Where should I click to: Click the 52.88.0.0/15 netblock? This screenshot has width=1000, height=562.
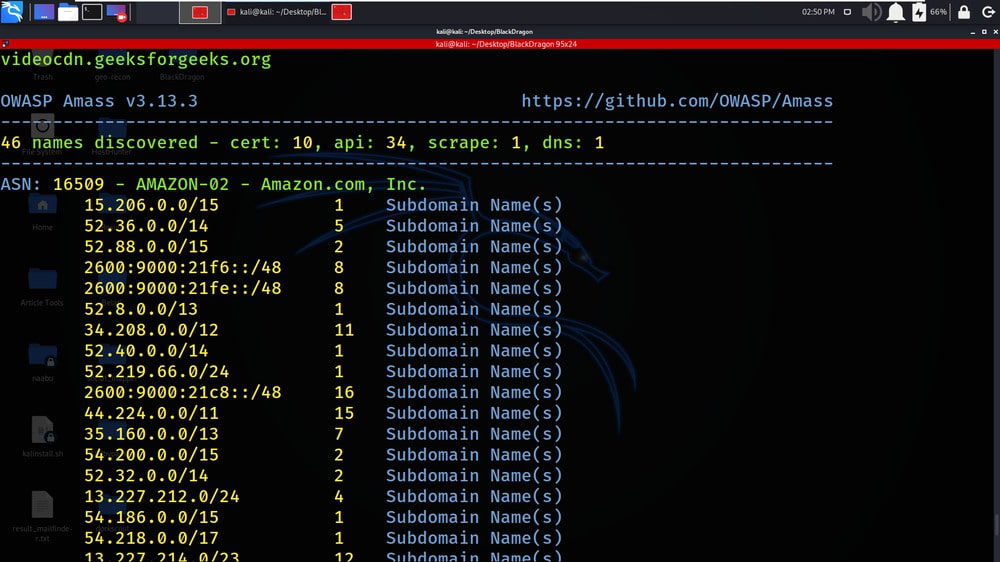pos(146,247)
